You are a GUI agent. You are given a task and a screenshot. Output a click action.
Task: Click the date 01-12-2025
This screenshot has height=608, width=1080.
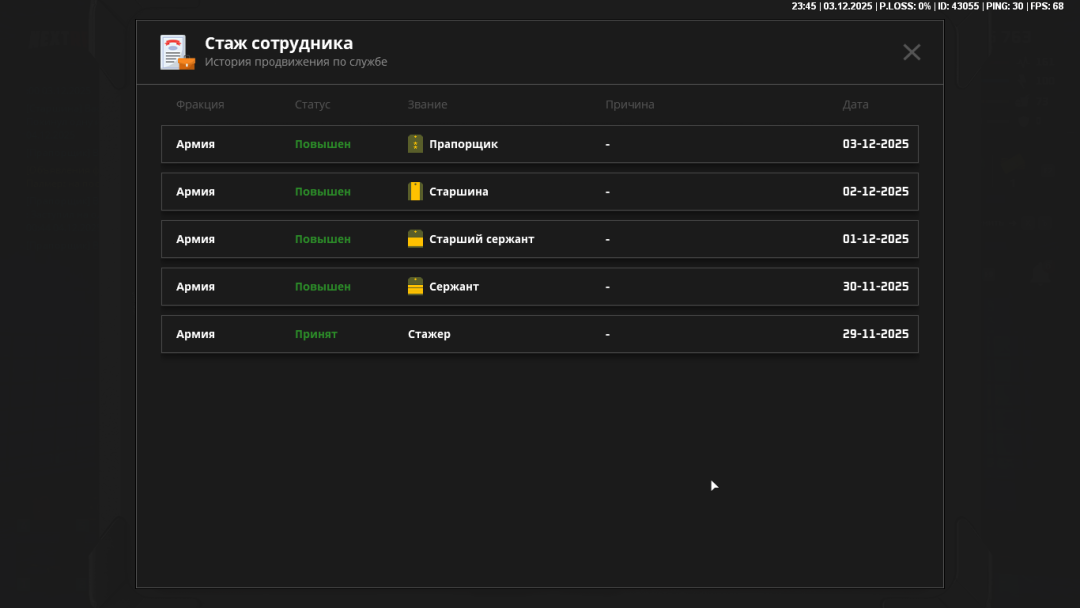[x=875, y=239]
